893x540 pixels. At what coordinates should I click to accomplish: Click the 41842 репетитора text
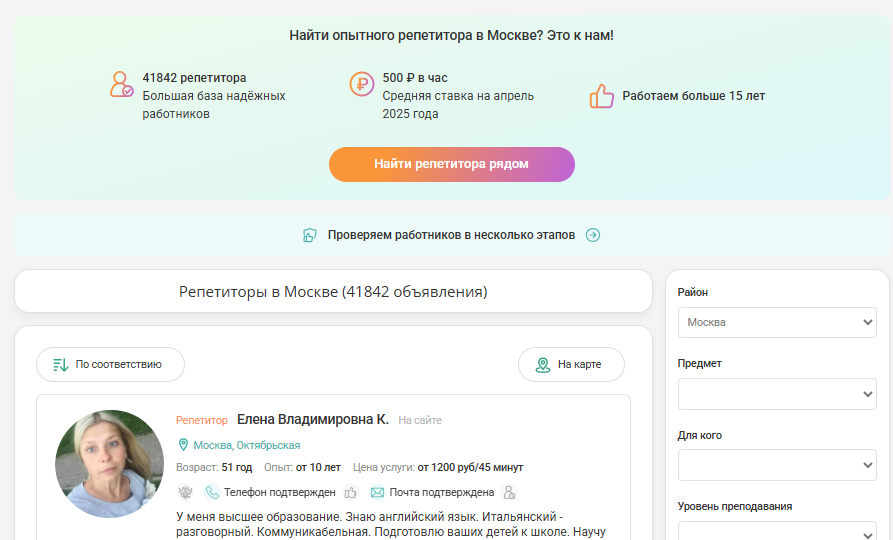pos(194,78)
